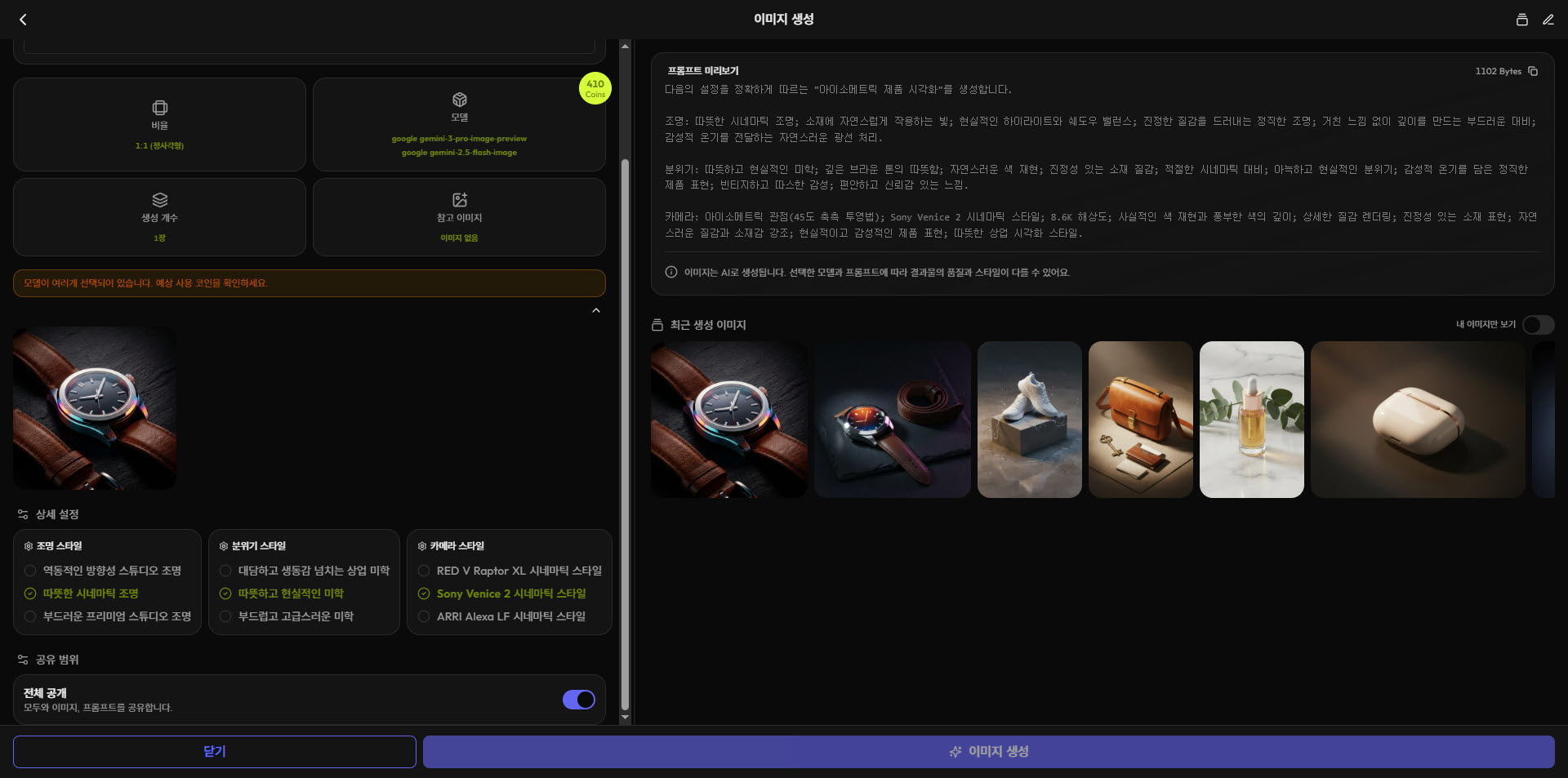Viewport: 1568px width, 778px height.
Task: Open the archive icon in top bar
Action: [1521, 20]
